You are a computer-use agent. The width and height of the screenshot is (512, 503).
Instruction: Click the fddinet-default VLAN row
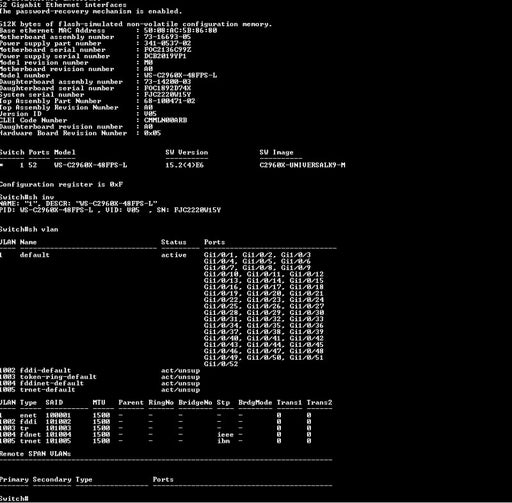point(100,383)
